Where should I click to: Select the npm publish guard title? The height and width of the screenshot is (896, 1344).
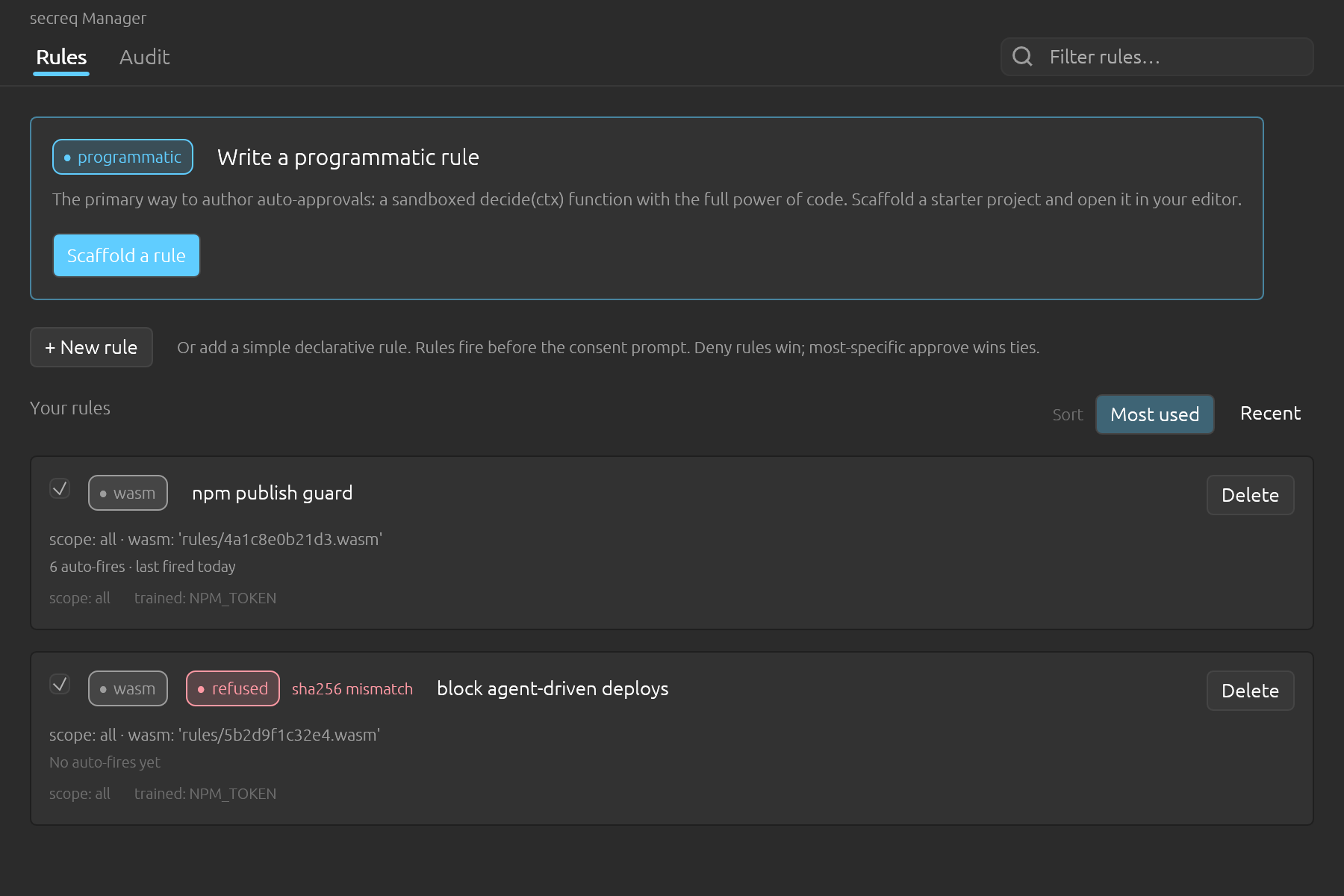[272, 494]
